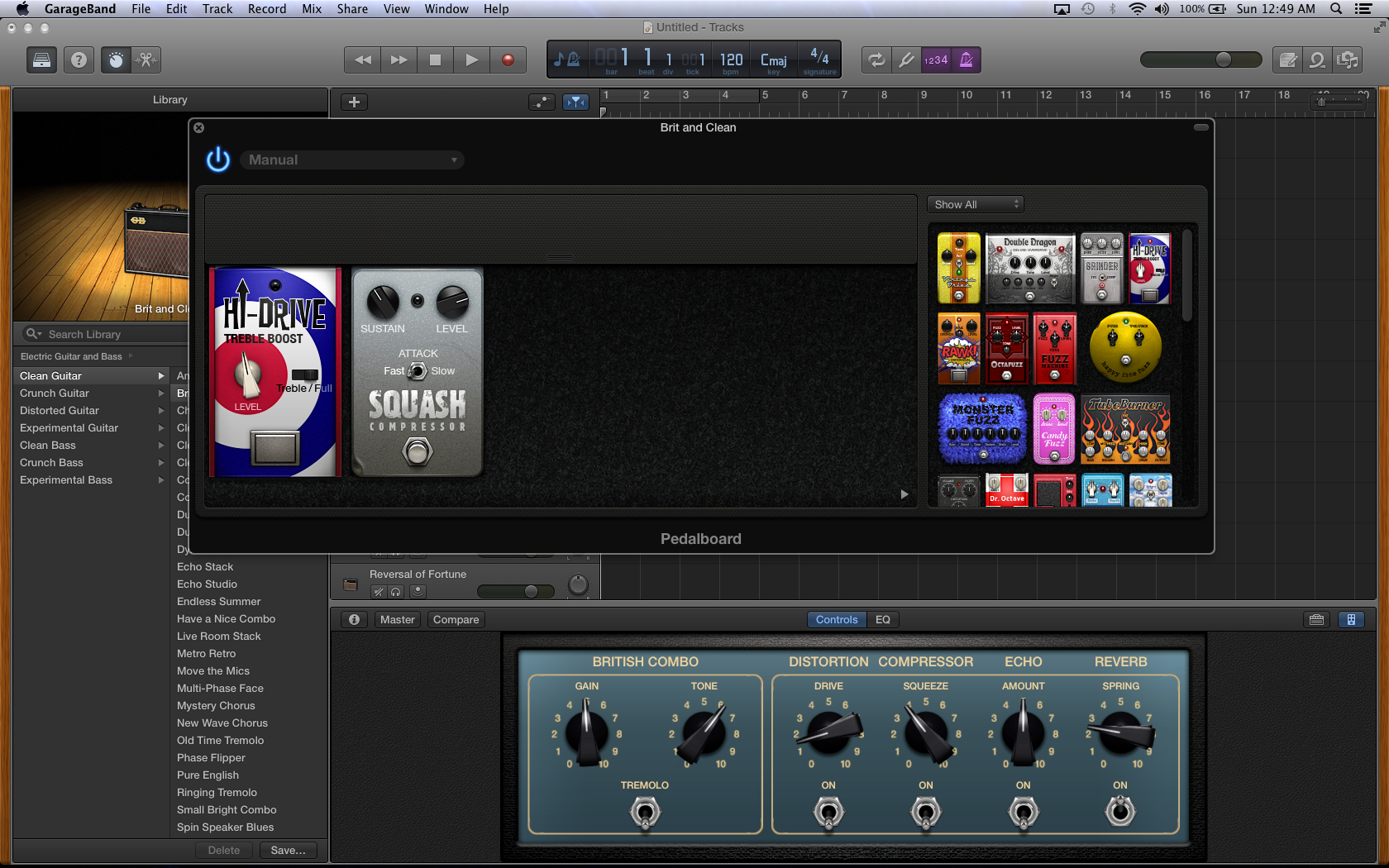Open the Note Pad button
The height and width of the screenshot is (868, 1389).
1287,60
